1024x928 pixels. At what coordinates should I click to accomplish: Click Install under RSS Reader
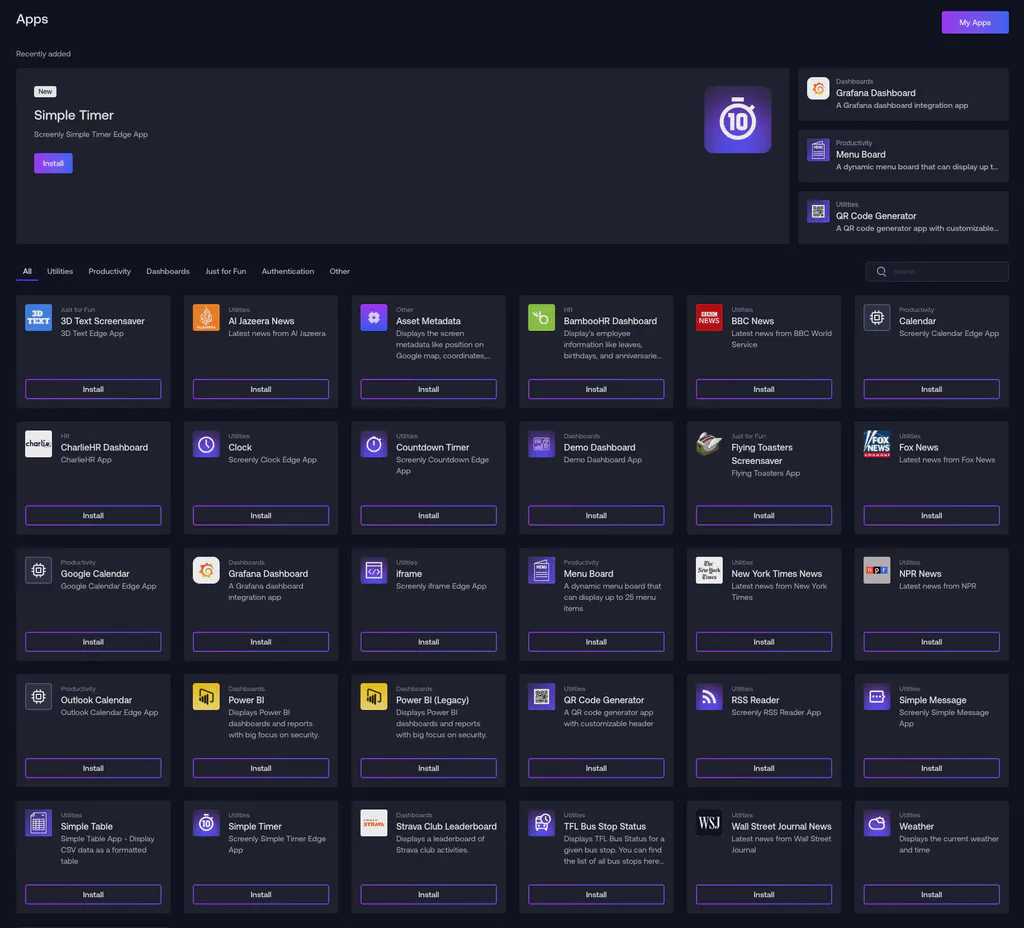[764, 768]
